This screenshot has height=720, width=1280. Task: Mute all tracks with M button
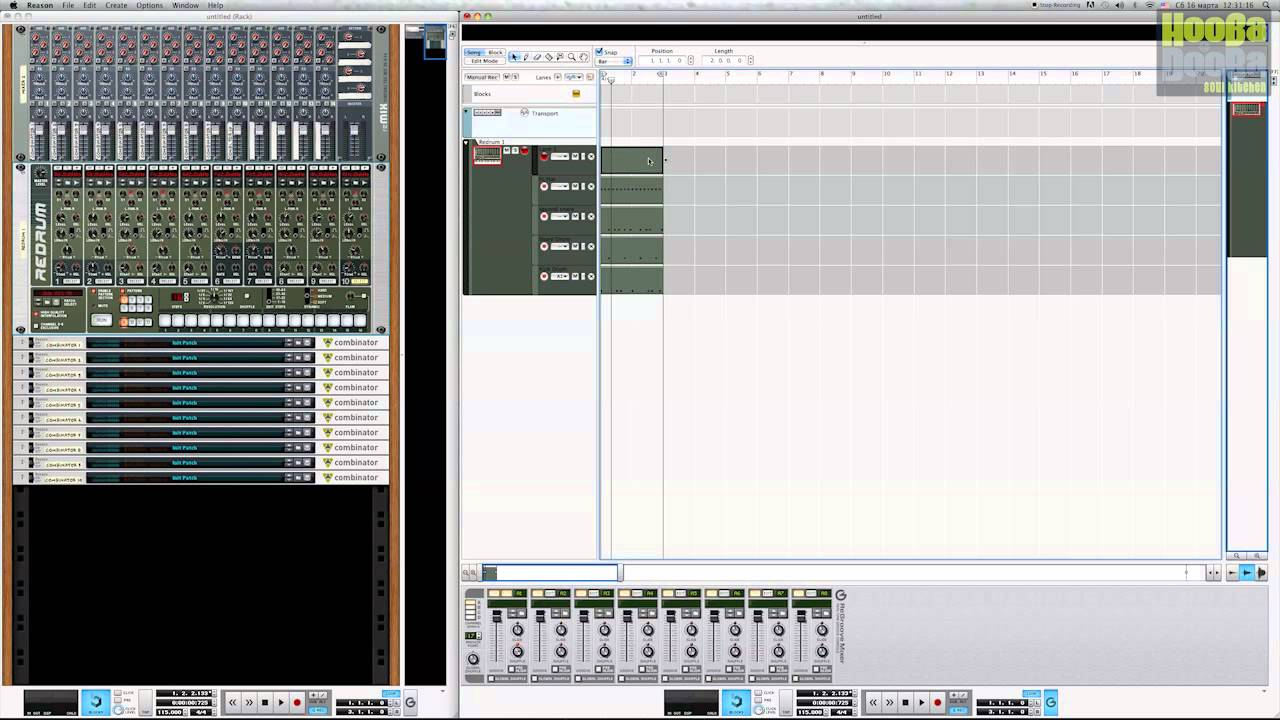click(507, 77)
